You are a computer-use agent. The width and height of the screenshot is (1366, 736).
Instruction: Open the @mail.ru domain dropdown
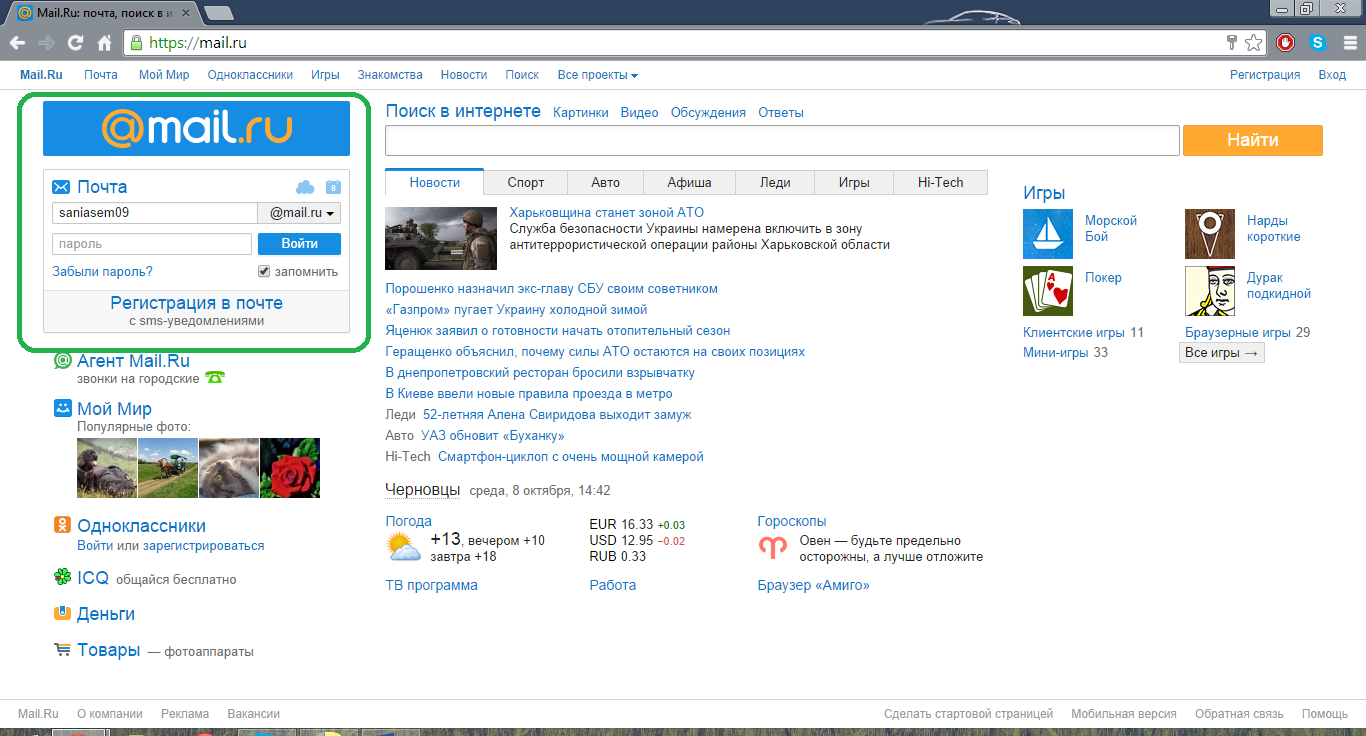[x=300, y=213]
